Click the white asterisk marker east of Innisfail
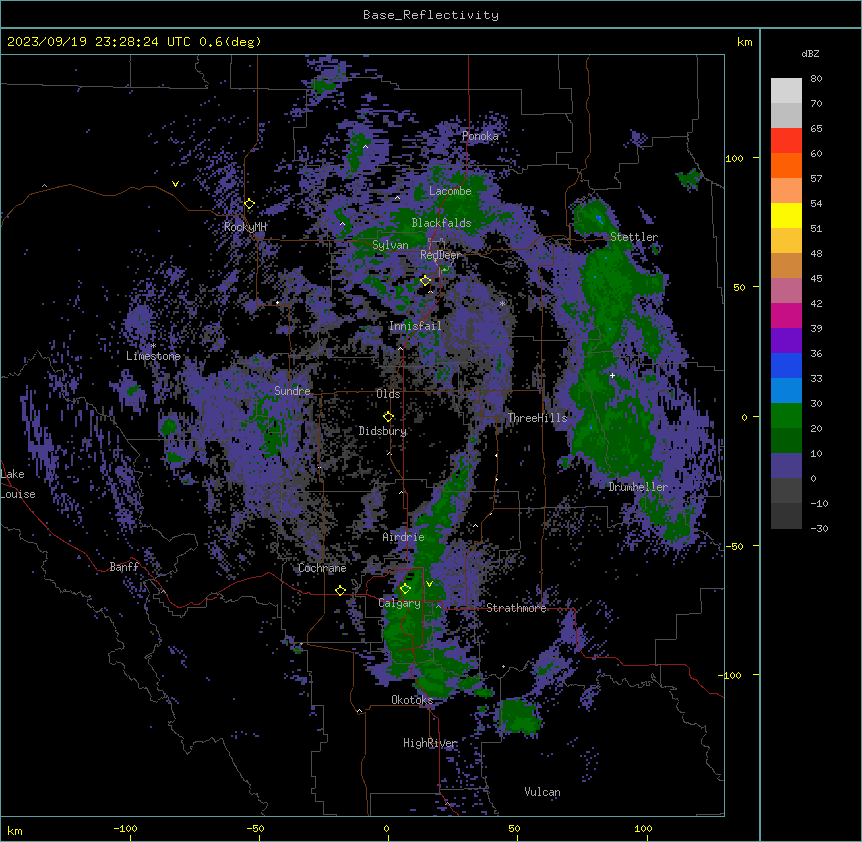The width and height of the screenshot is (862, 842). tap(502, 303)
